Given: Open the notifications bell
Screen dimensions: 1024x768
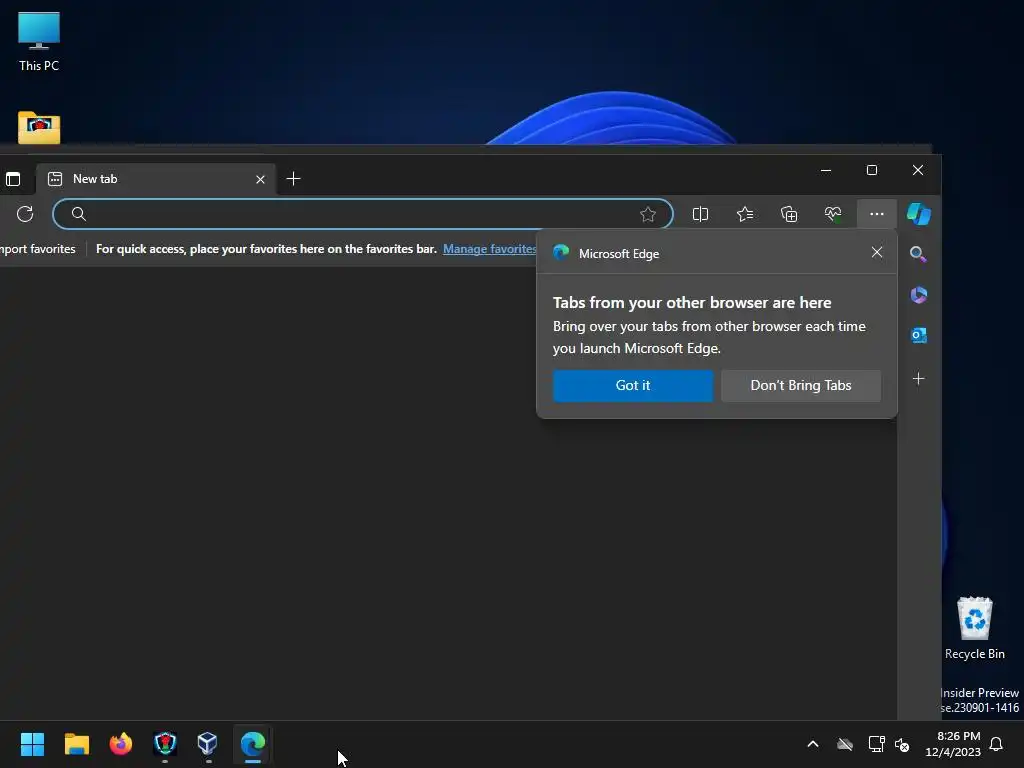Looking at the screenshot, I should click(x=997, y=744).
